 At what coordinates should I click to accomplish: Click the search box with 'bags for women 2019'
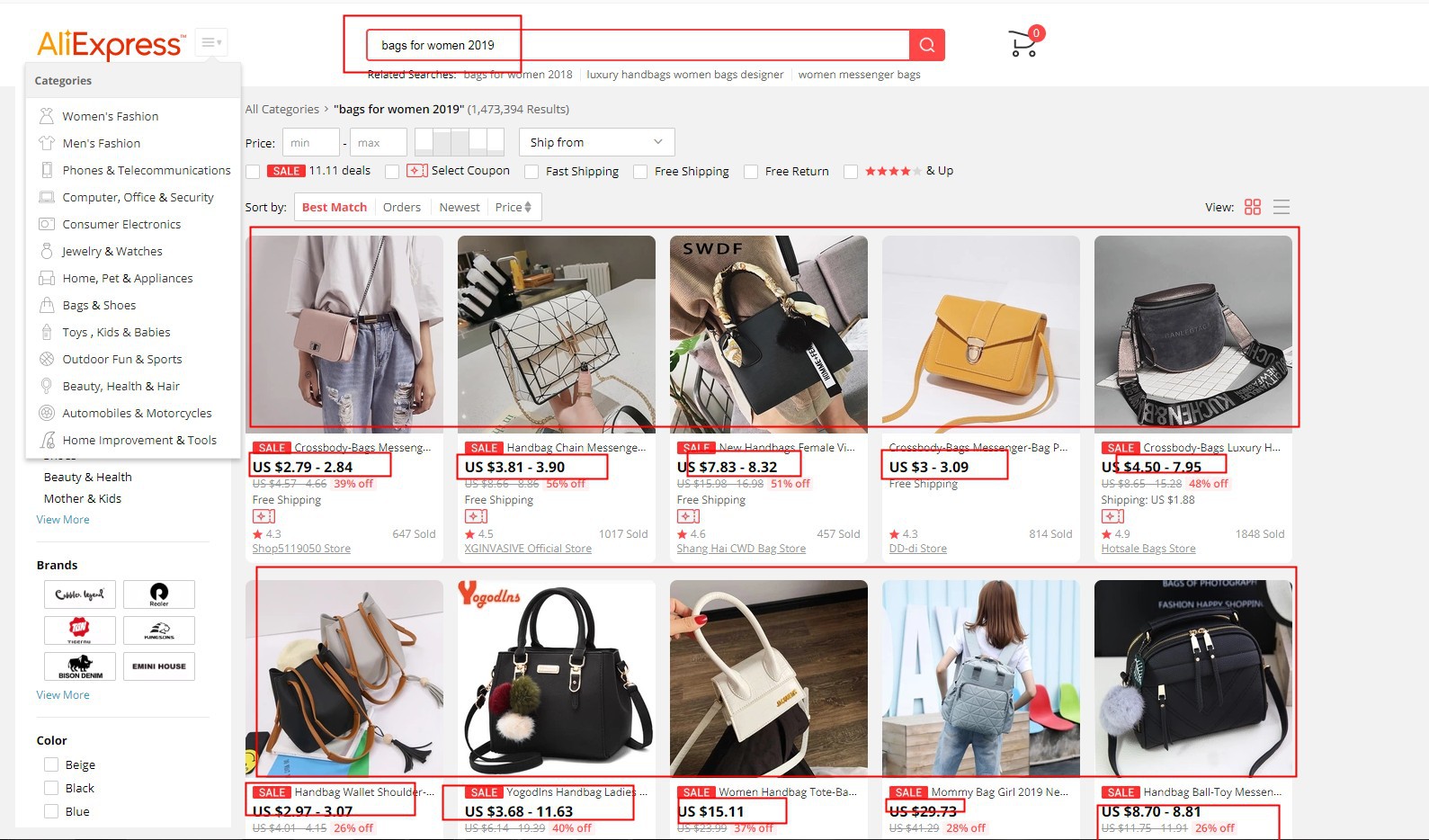point(638,45)
